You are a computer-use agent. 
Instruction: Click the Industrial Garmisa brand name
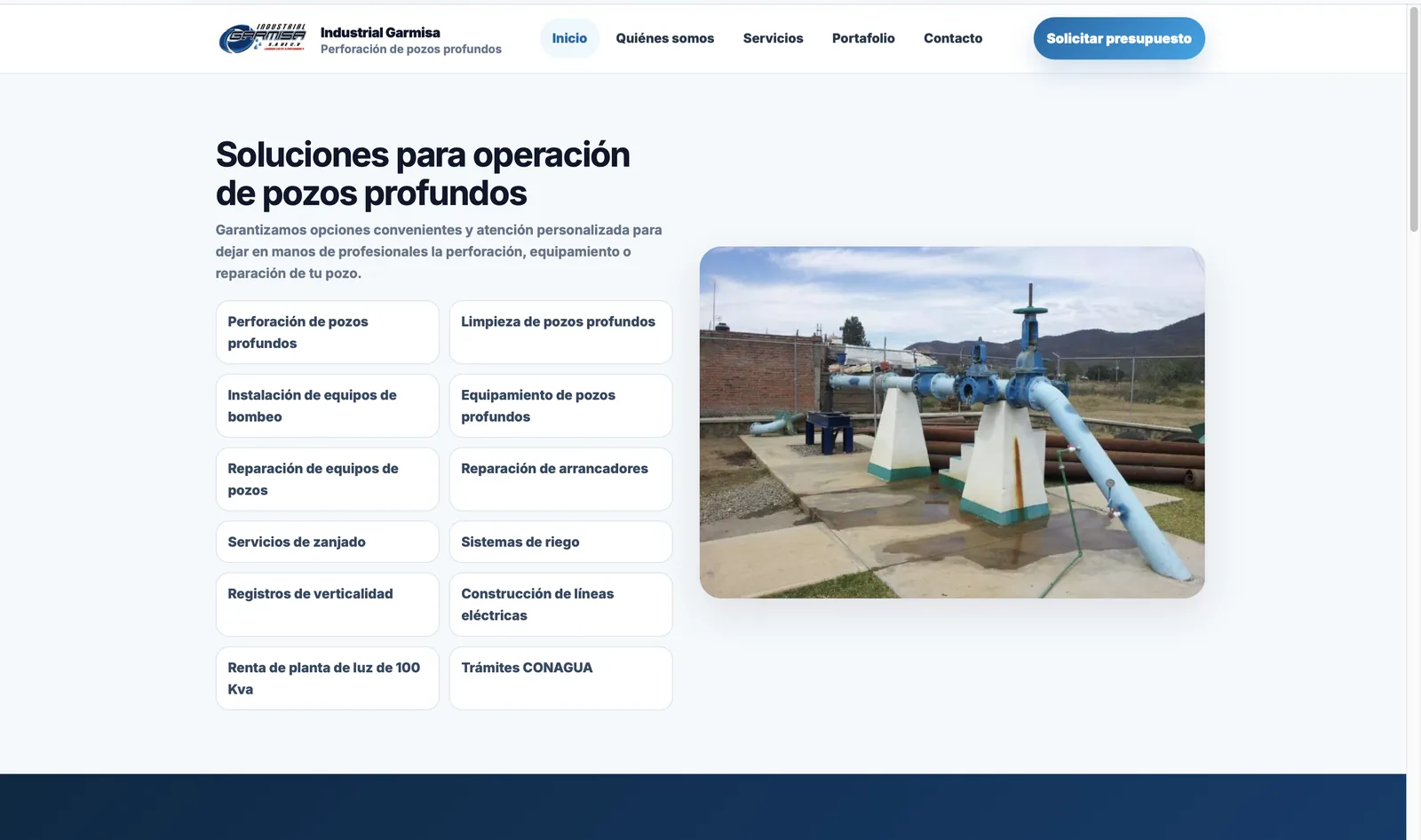[x=380, y=32]
